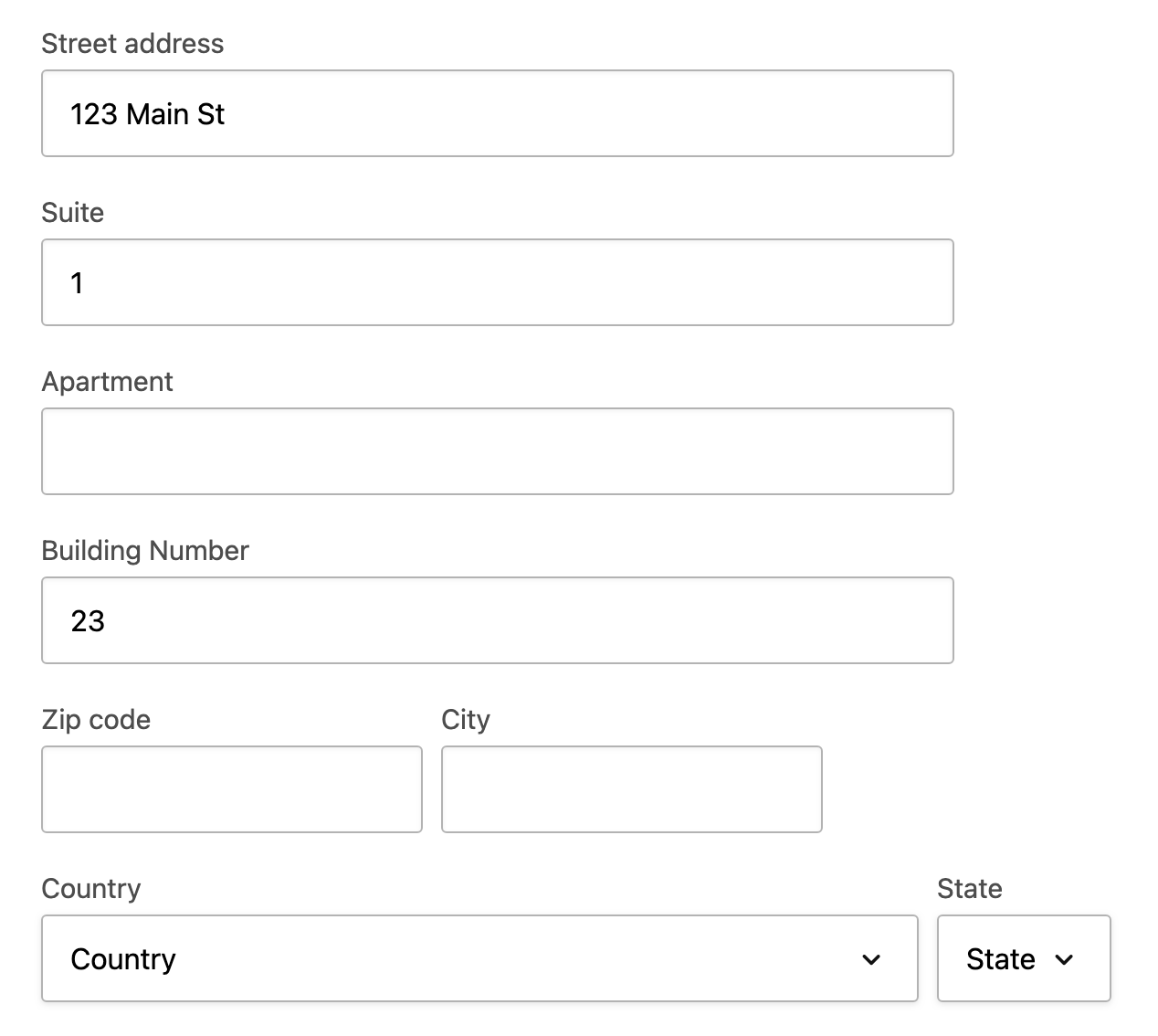Open the Country dropdown
The width and height of the screenshot is (1158, 1036).
point(479,958)
